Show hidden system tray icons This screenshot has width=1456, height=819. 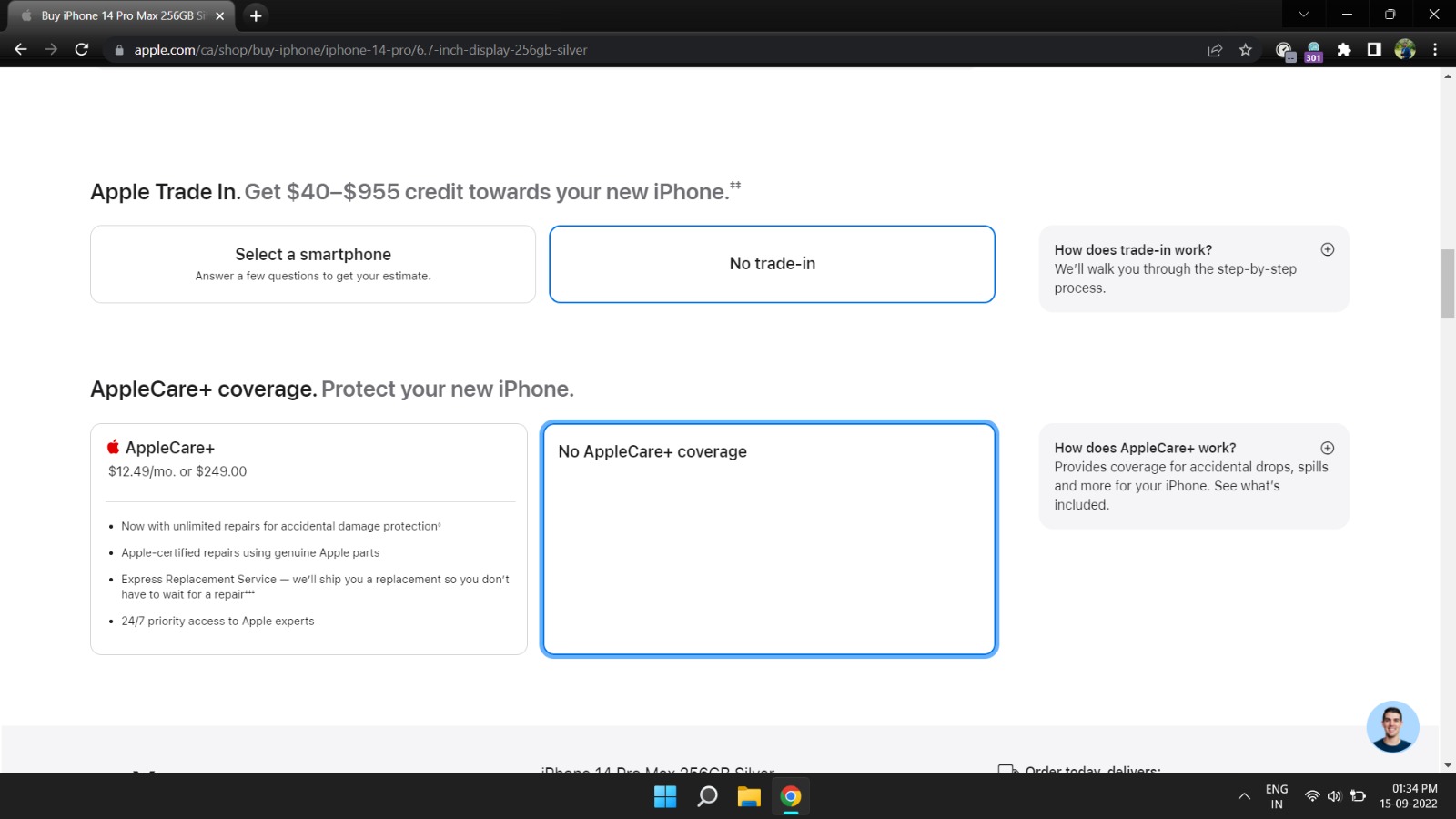[1244, 796]
